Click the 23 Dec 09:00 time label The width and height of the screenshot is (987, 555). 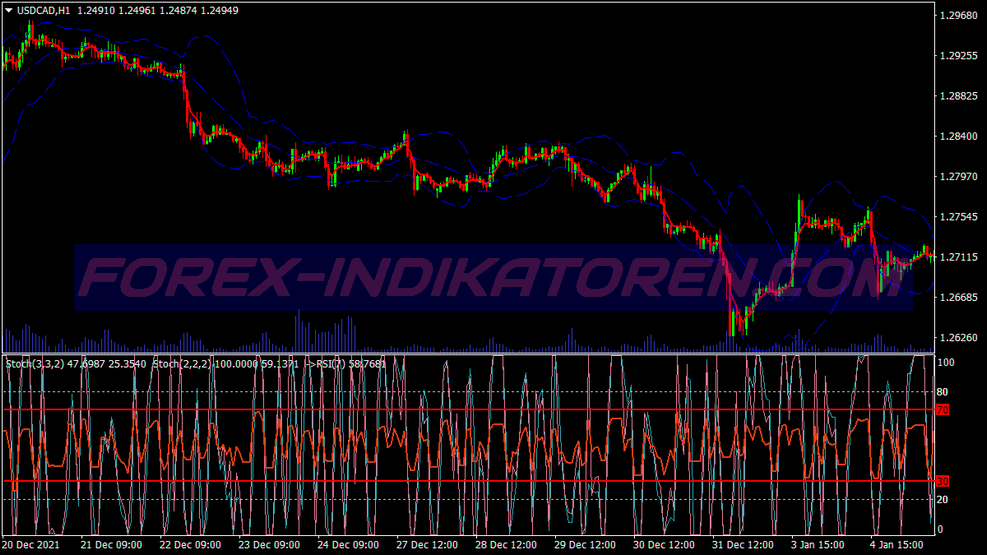(x=269, y=545)
